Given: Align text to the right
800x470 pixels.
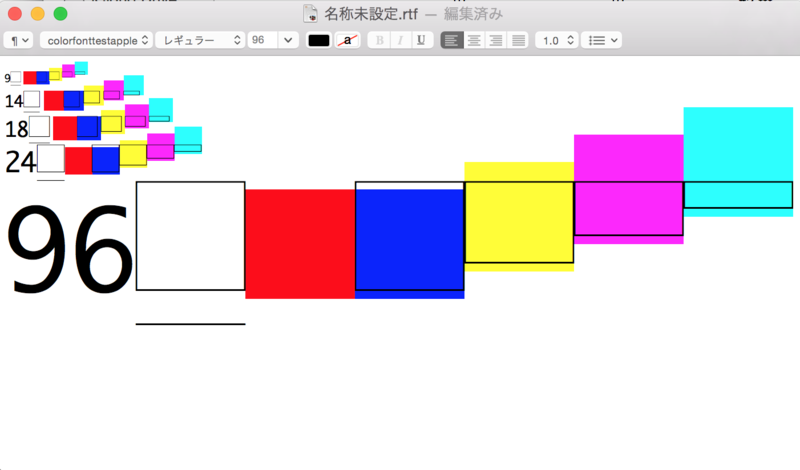Looking at the screenshot, I should coord(496,40).
